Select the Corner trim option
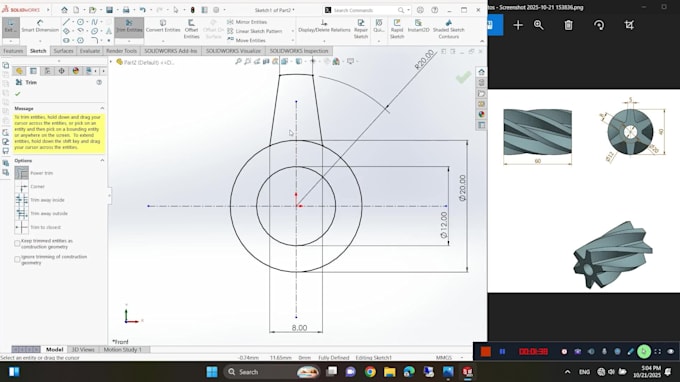 tap(22, 186)
